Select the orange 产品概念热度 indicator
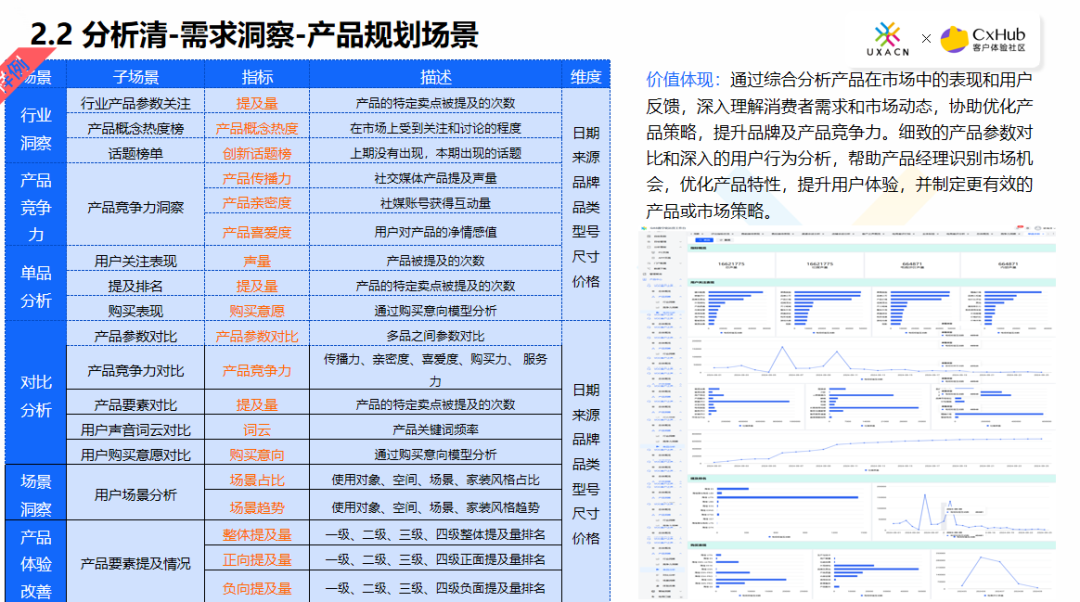This screenshot has width=1080, height=602. [257, 128]
